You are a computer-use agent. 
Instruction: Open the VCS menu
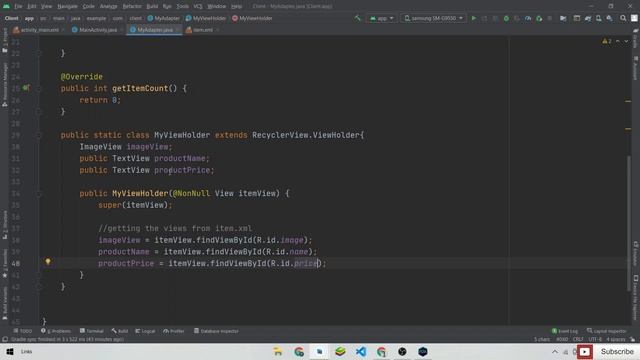[x=198, y=6]
